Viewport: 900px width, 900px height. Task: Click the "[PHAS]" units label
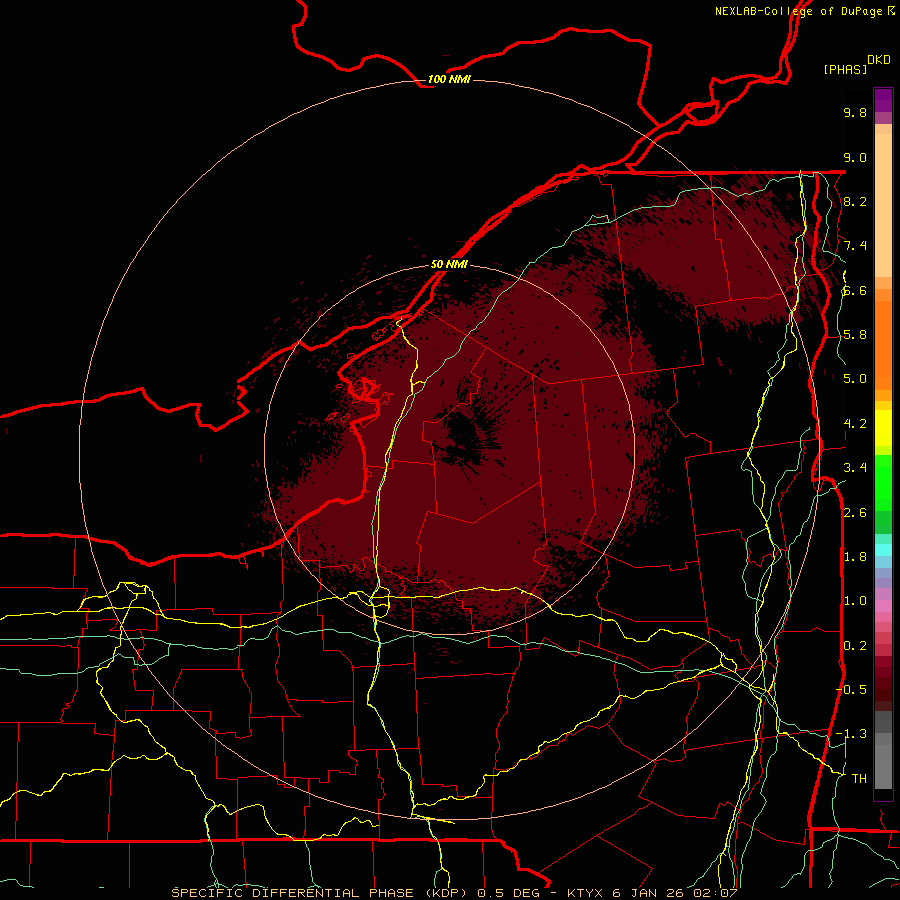tap(845, 69)
